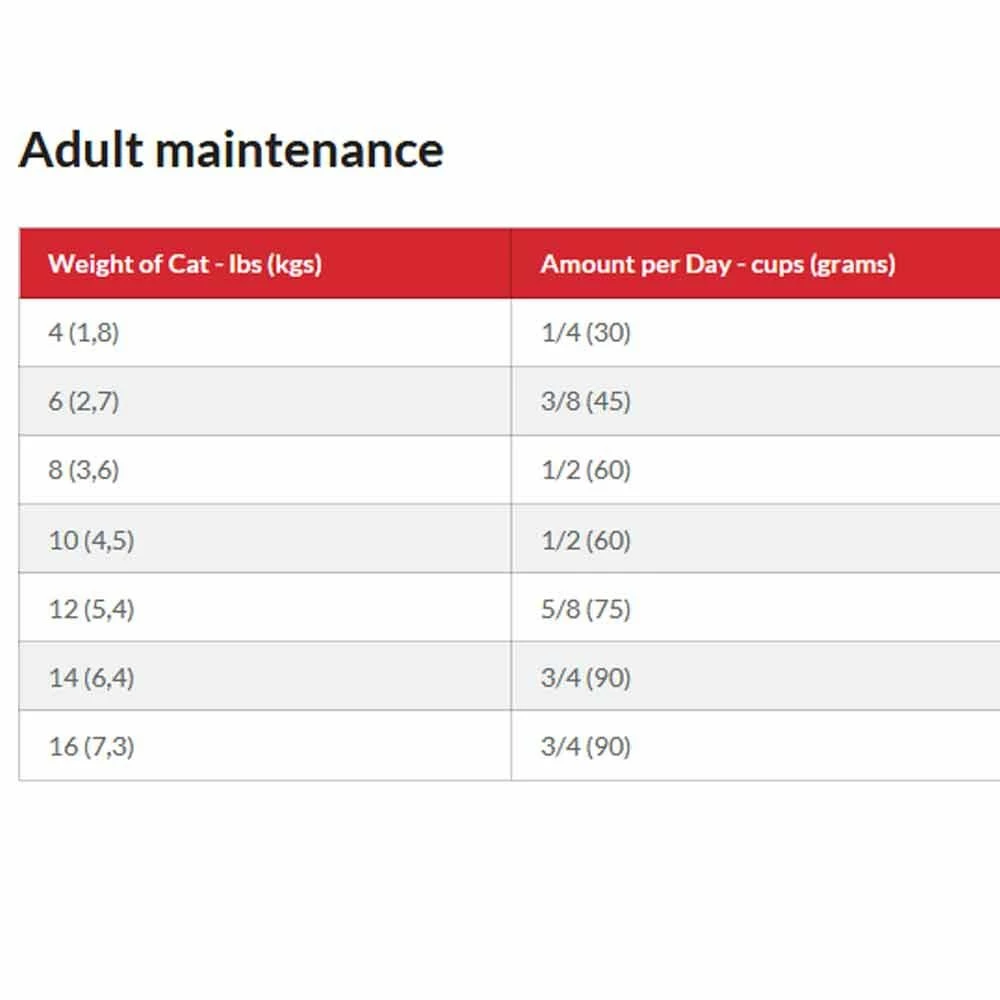Select the 3/8 (45) amount cell

pos(586,402)
